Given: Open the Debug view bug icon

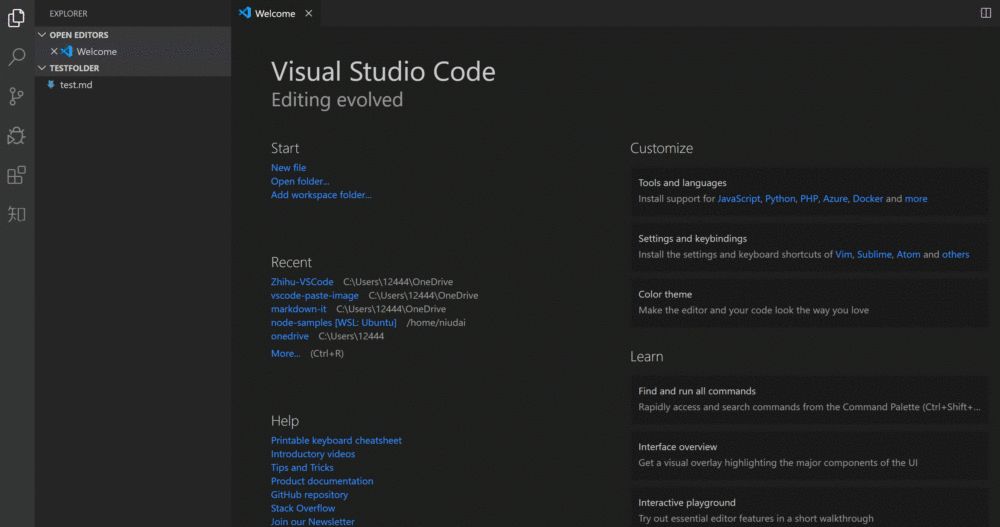Looking at the screenshot, I should tap(16, 135).
